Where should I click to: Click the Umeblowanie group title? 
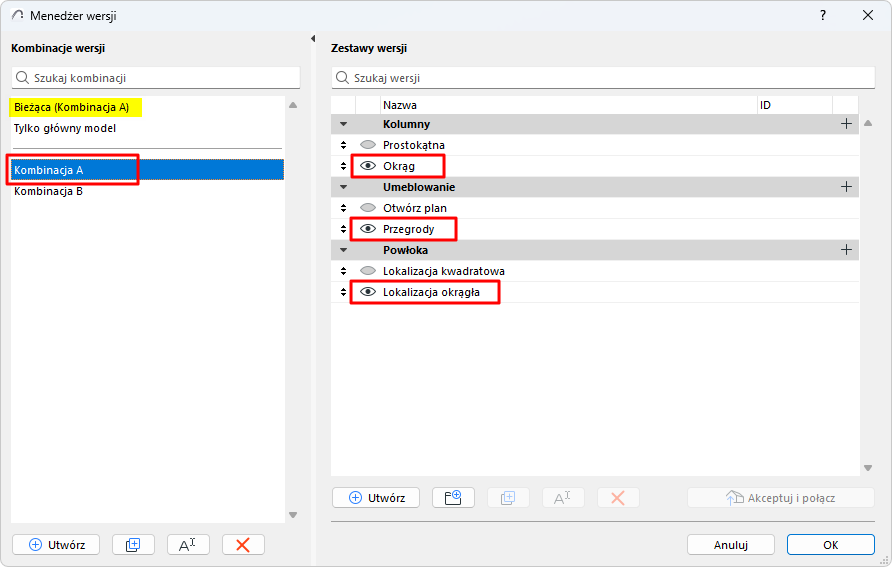pyautogui.click(x=419, y=187)
